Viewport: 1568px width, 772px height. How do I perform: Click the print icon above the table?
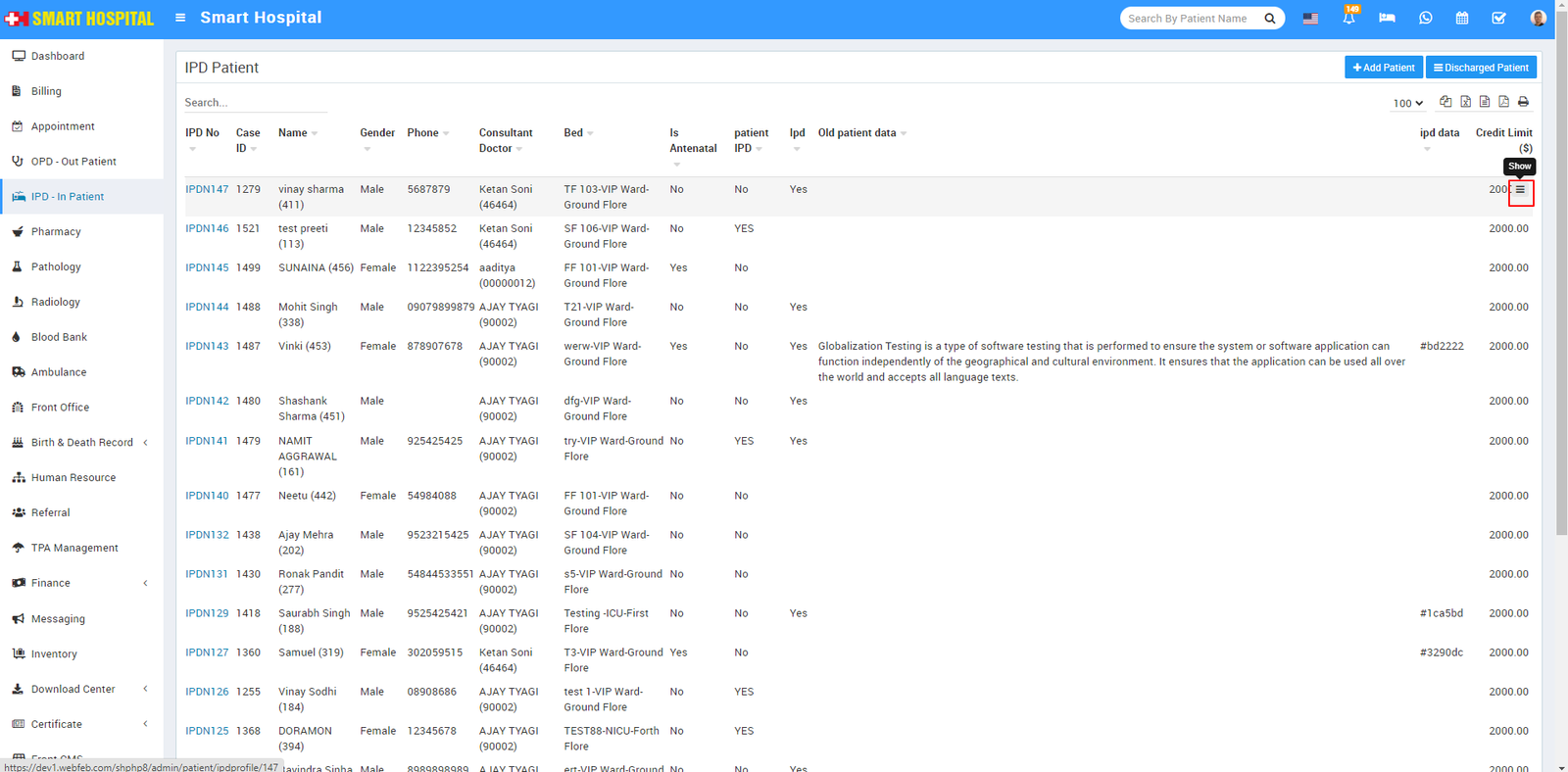[x=1523, y=102]
